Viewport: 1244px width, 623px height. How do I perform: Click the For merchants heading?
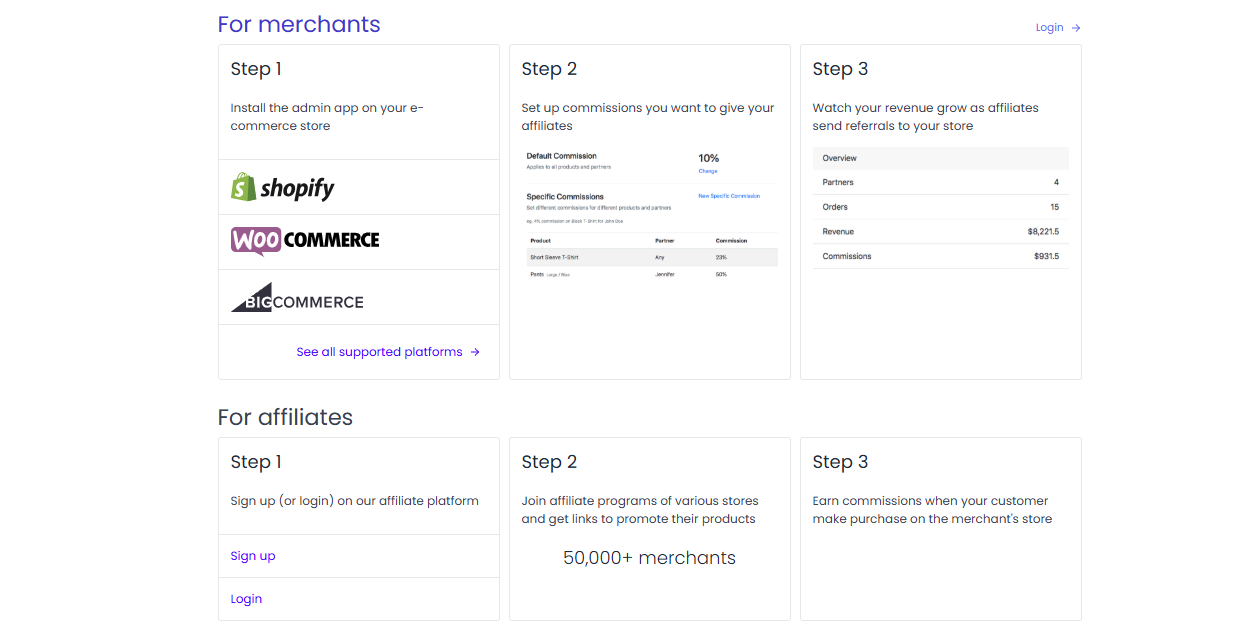coord(298,24)
